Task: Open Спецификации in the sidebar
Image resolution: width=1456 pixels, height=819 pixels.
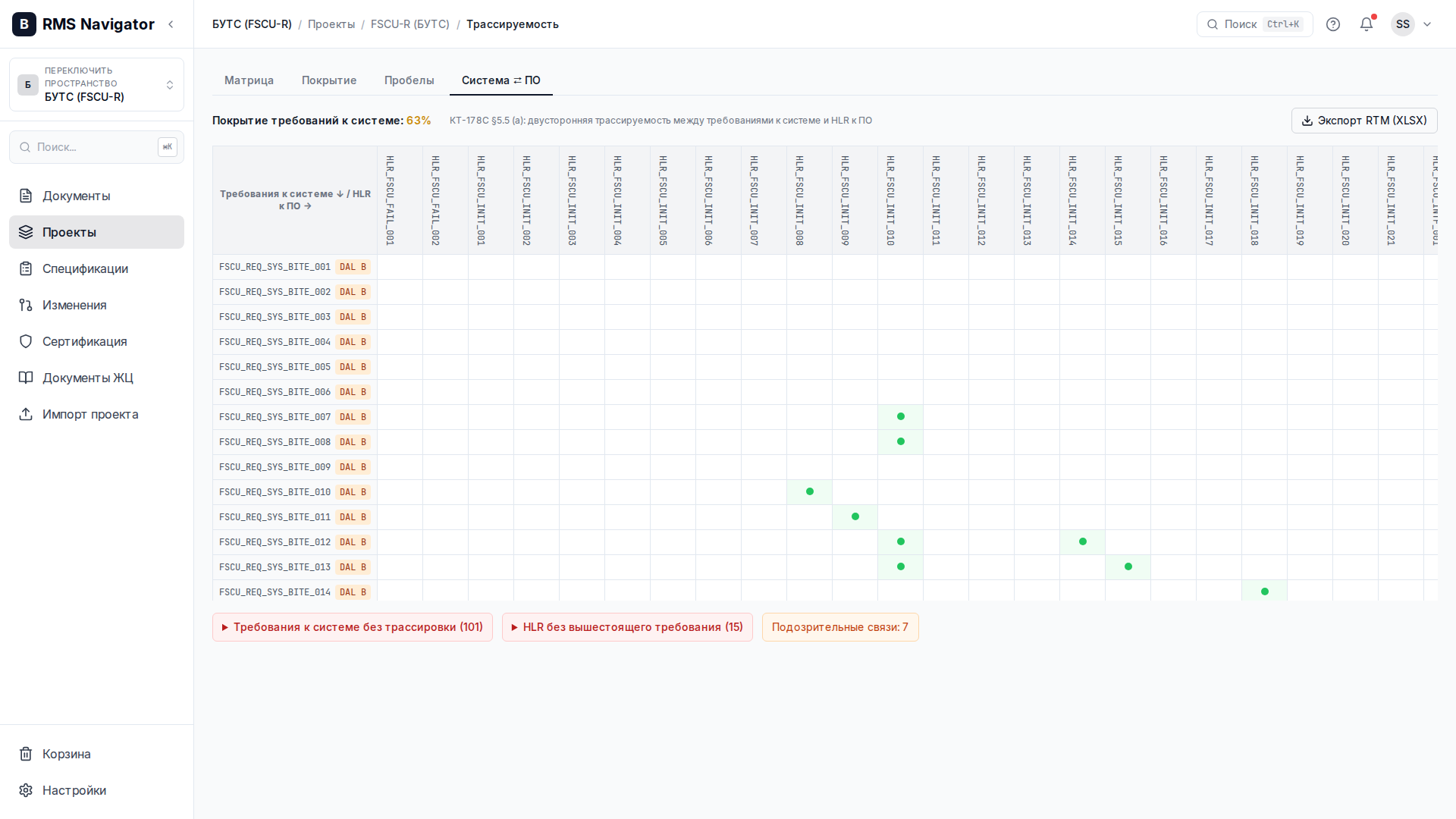Action: [96, 268]
